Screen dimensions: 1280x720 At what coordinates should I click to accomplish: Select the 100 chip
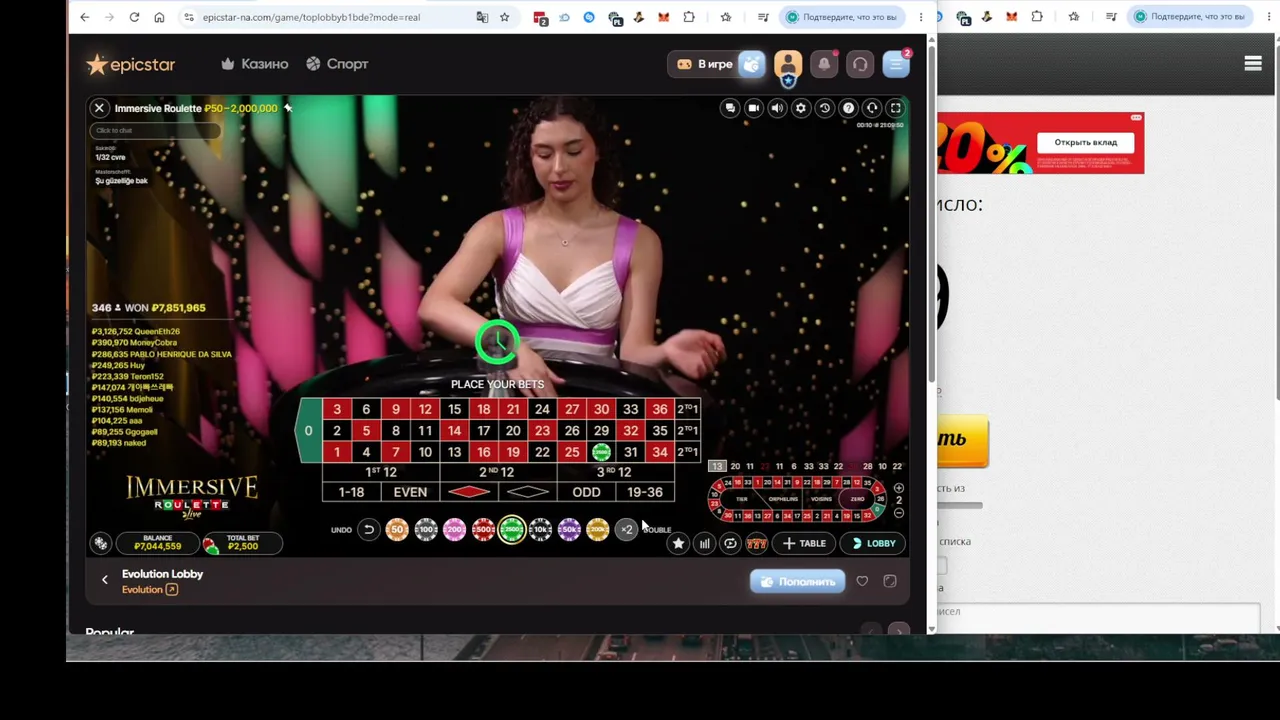point(426,530)
